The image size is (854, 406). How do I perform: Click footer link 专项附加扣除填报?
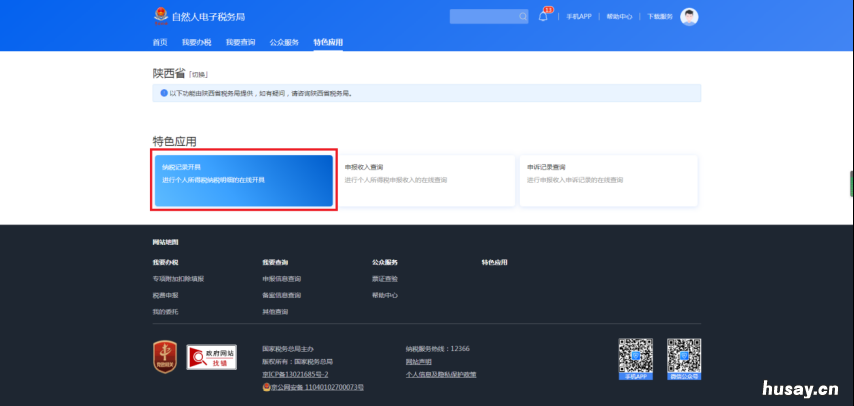click(178, 279)
